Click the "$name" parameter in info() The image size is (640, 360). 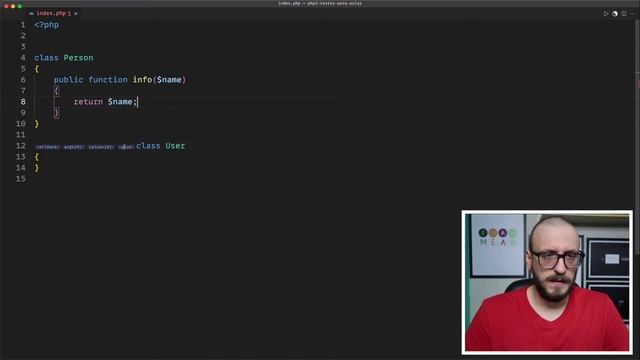(x=169, y=80)
